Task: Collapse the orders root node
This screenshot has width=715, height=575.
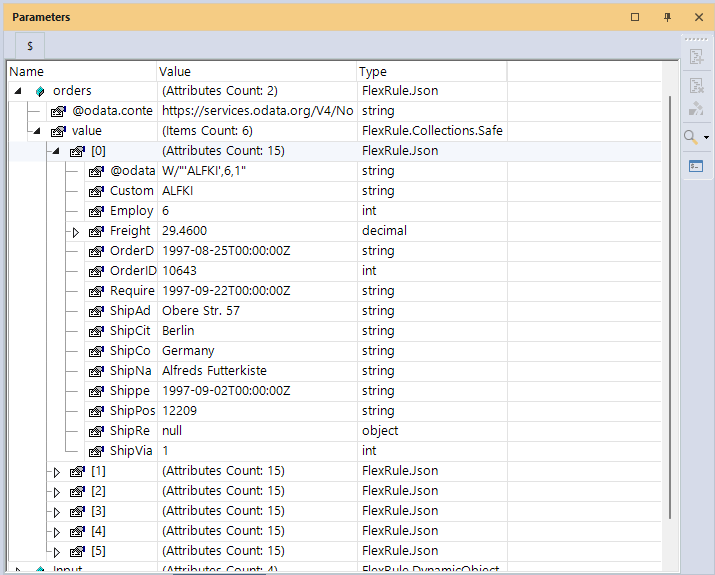Action: pyautogui.click(x=18, y=91)
